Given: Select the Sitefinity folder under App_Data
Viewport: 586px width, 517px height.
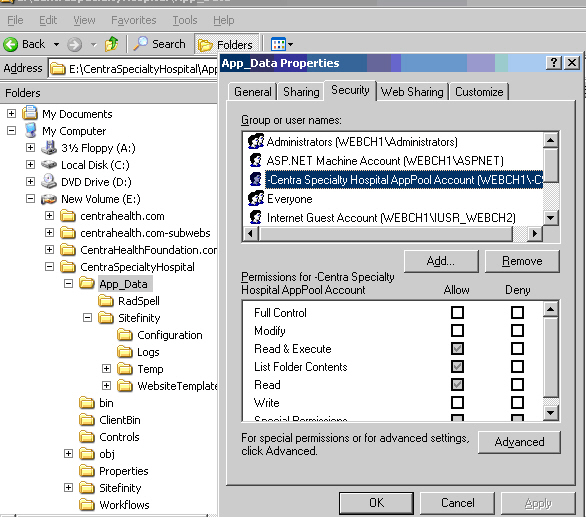Looking at the screenshot, I should coord(139,318).
